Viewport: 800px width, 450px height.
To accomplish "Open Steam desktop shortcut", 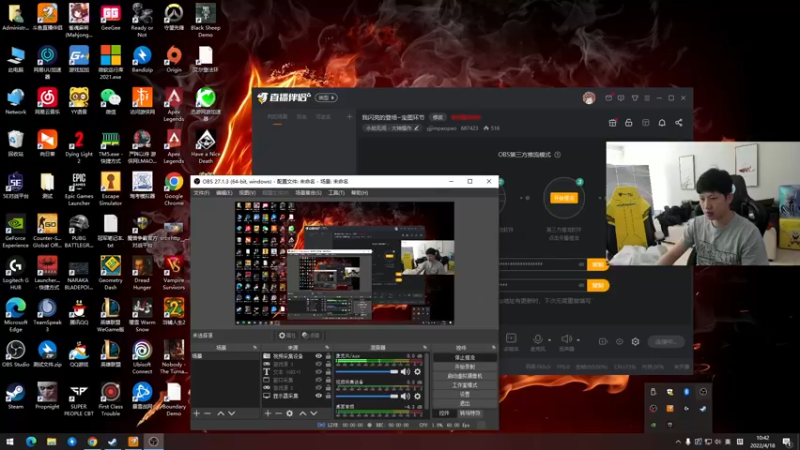I will click(x=15, y=396).
